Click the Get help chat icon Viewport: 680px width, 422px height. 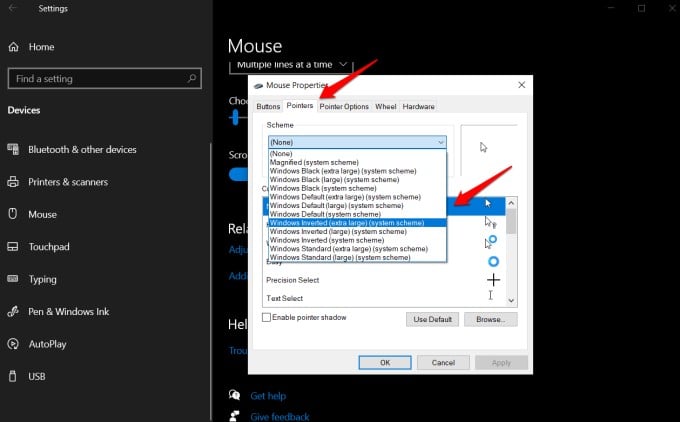click(235, 395)
